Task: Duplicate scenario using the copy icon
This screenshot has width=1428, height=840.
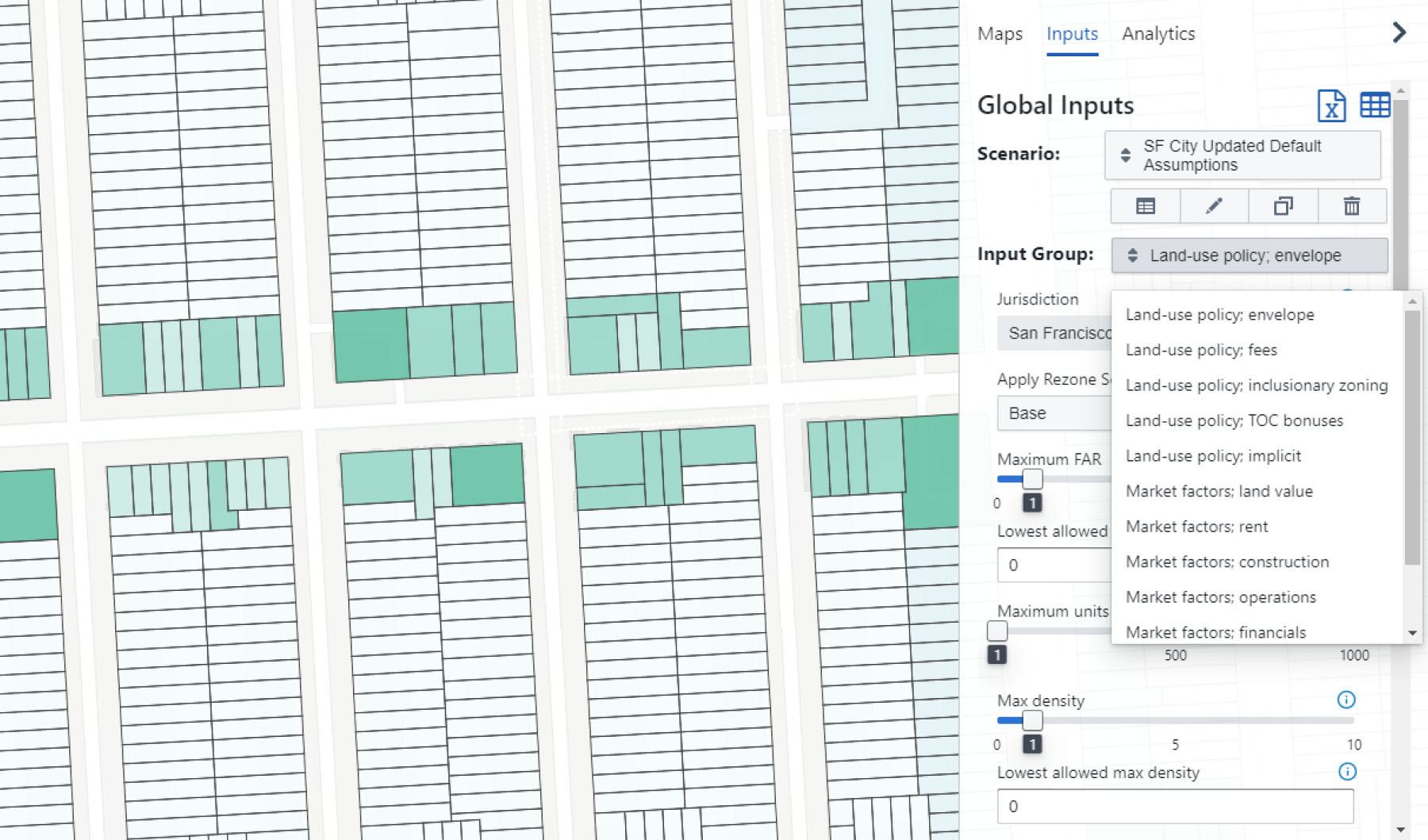Action: coord(1283,206)
